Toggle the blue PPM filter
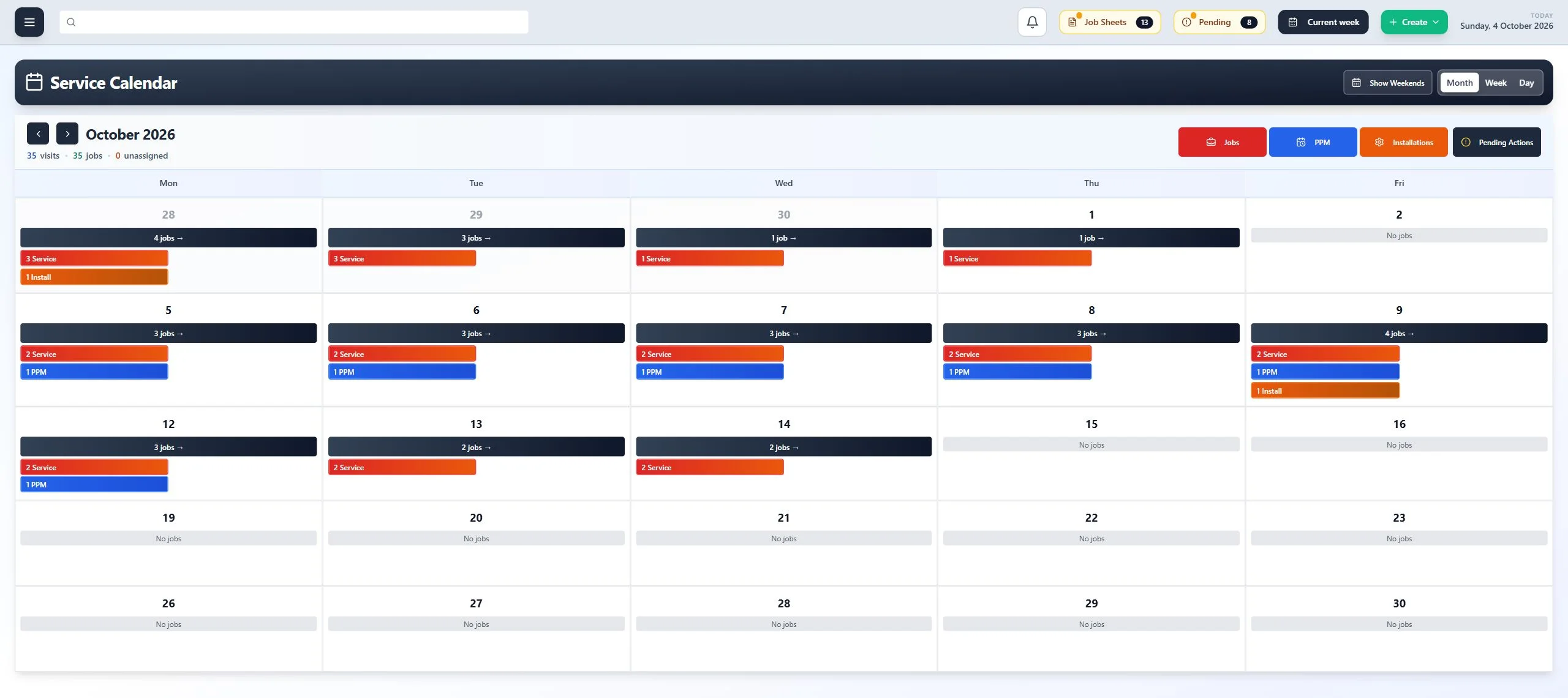 click(x=1313, y=142)
